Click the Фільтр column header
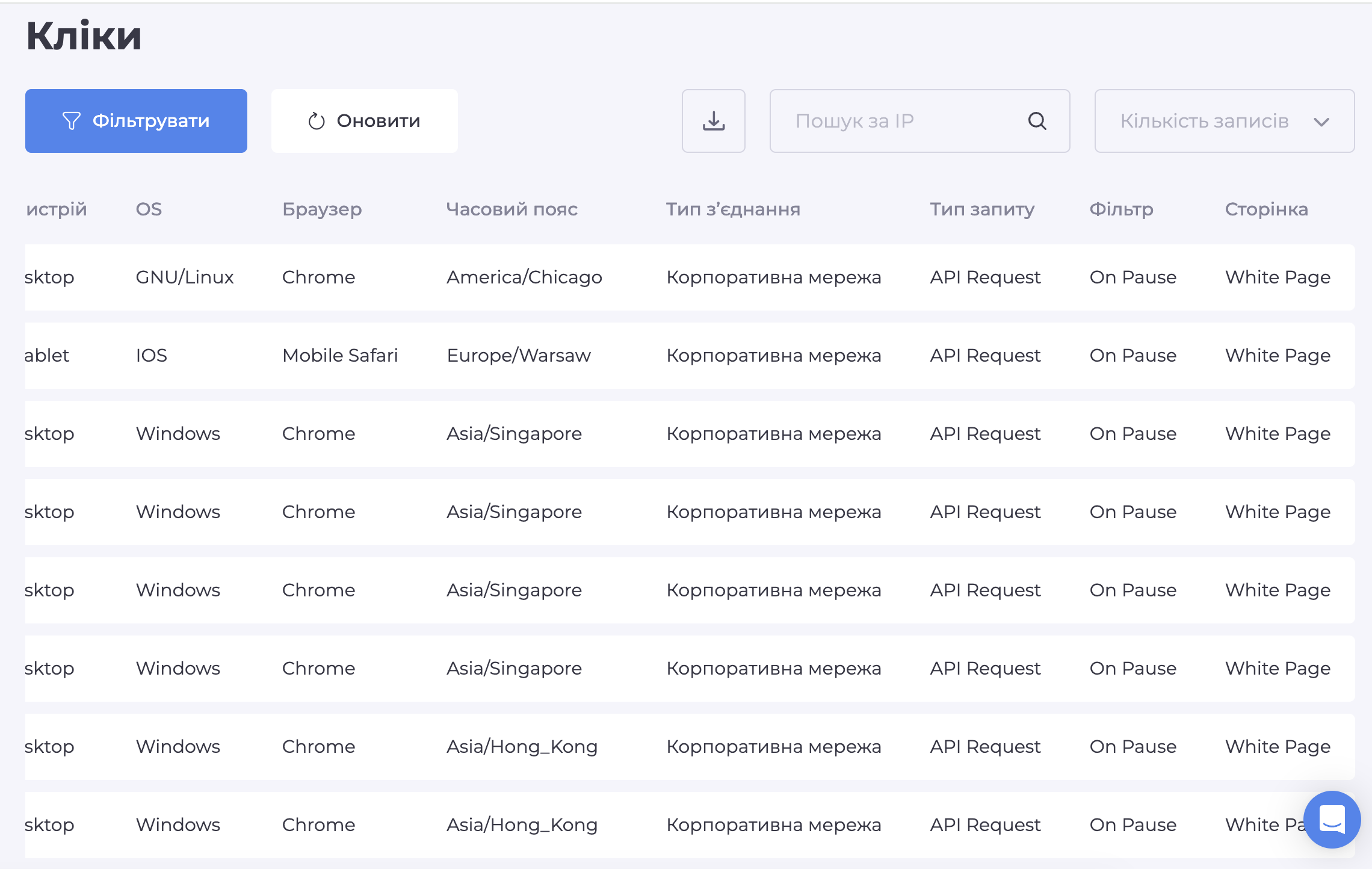The image size is (1372, 869). click(1121, 209)
